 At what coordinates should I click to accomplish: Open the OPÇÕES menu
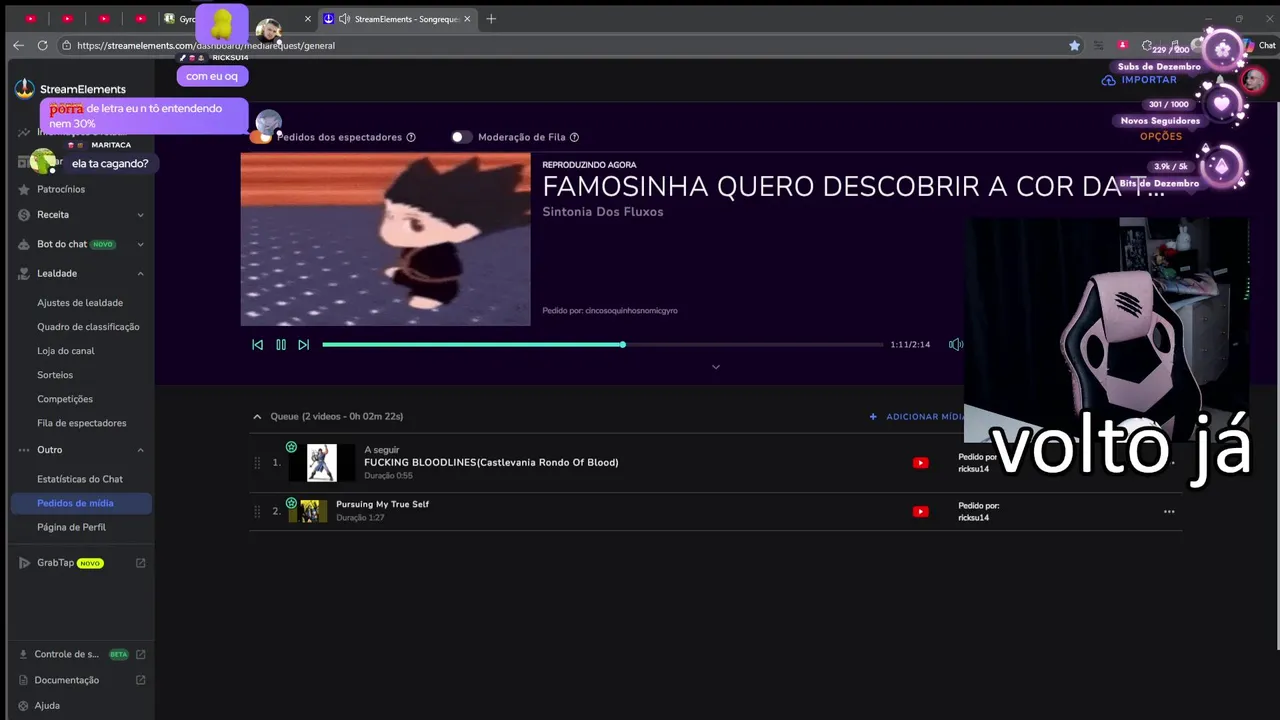[1161, 136]
